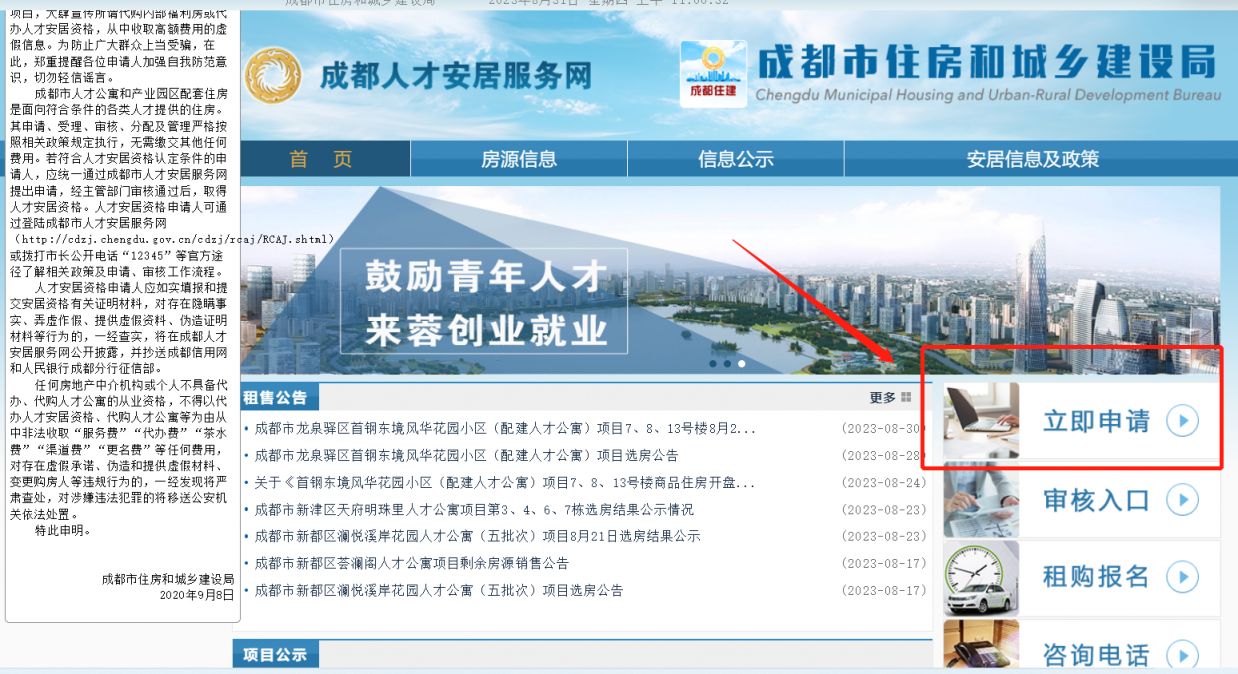This screenshot has width=1238, height=674.
Task: Click the arrow icon beside 立即申请
Action: 1181,421
